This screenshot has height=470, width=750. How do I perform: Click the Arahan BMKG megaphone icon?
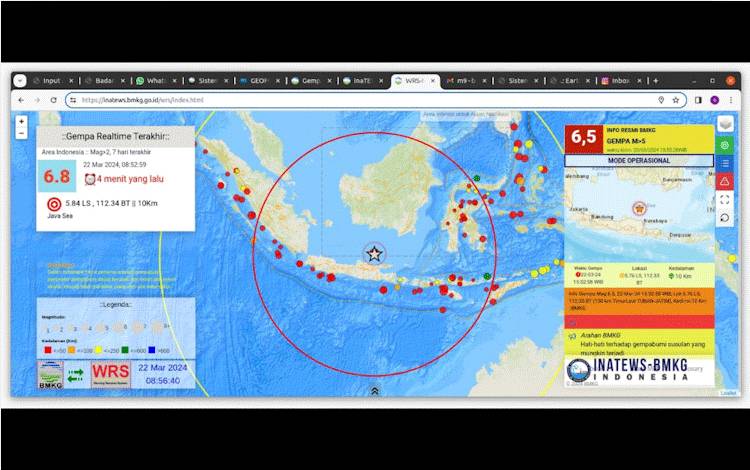(x=572, y=336)
